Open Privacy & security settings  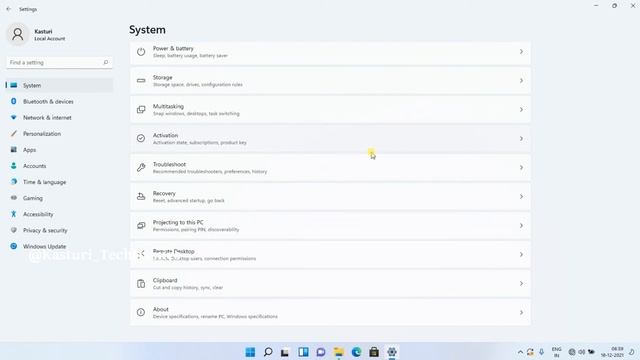pos(60,230)
